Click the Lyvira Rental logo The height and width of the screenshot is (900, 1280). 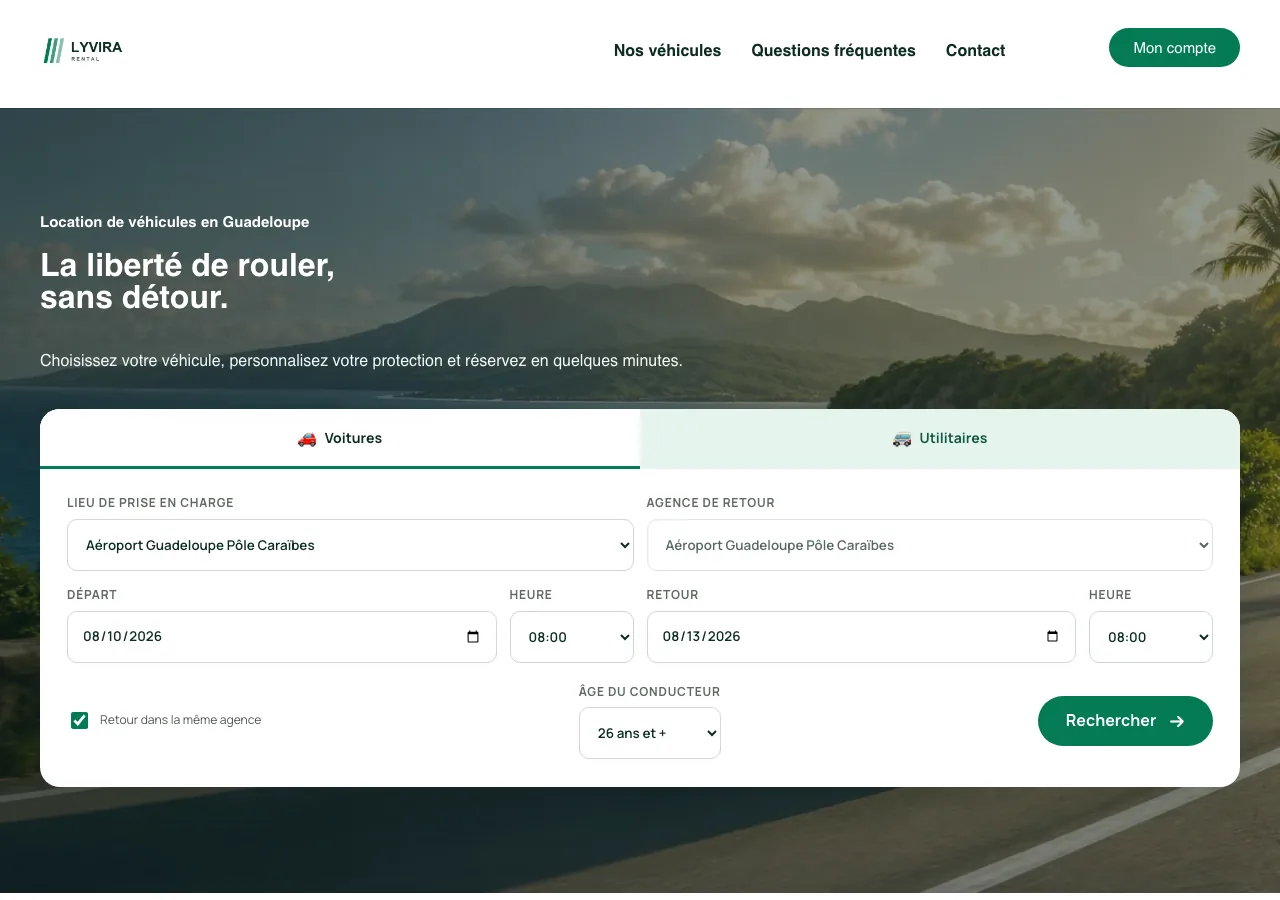pyautogui.click(x=83, y=50)
